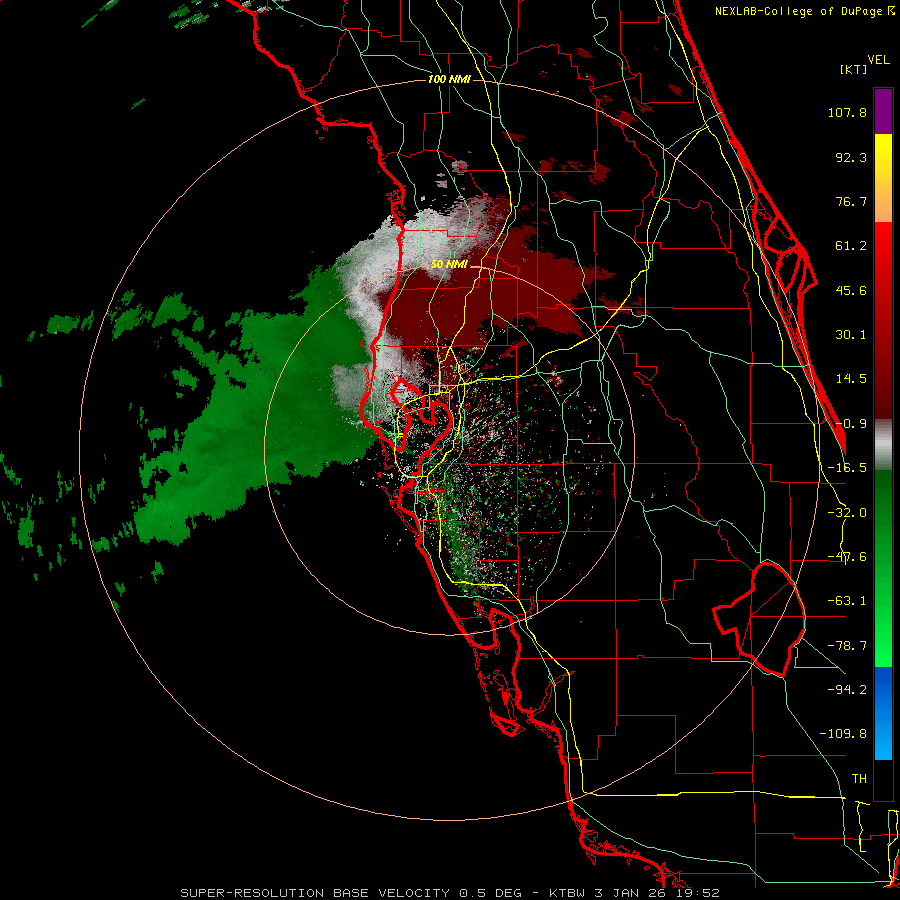Select the -47.6 velocity scale value

847,557
